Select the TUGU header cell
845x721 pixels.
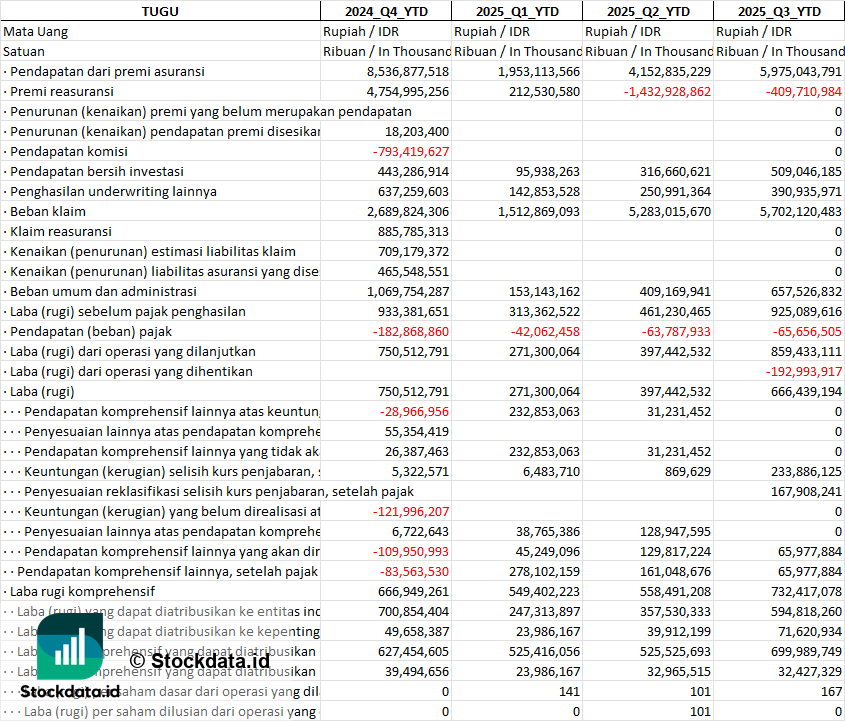tap(160, 11)
